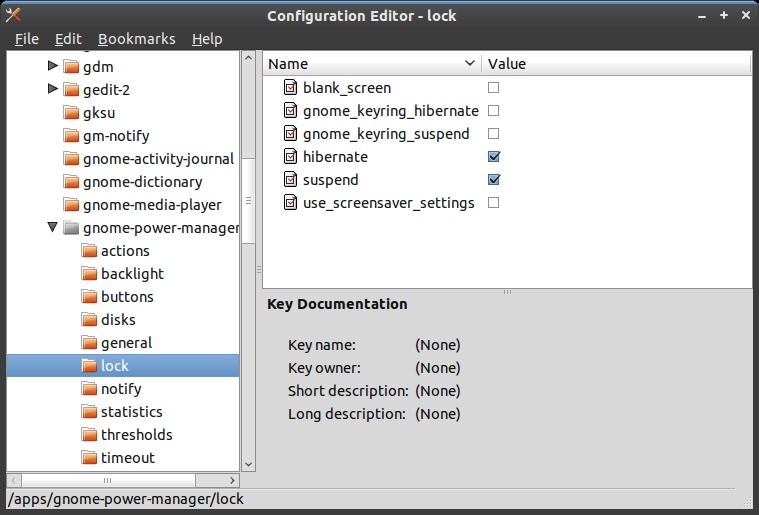Image resolution: width=759 pixels, height=515 pixels.
Task: Disable the suspend lock checkbox
Action: [494, 180]
